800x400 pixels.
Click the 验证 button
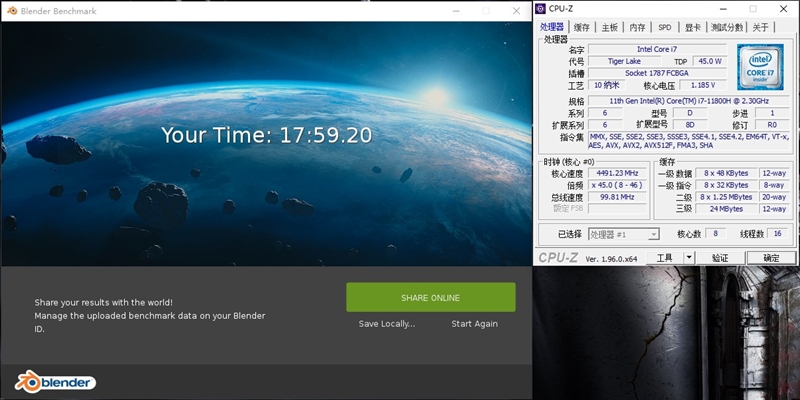point(720,258)
